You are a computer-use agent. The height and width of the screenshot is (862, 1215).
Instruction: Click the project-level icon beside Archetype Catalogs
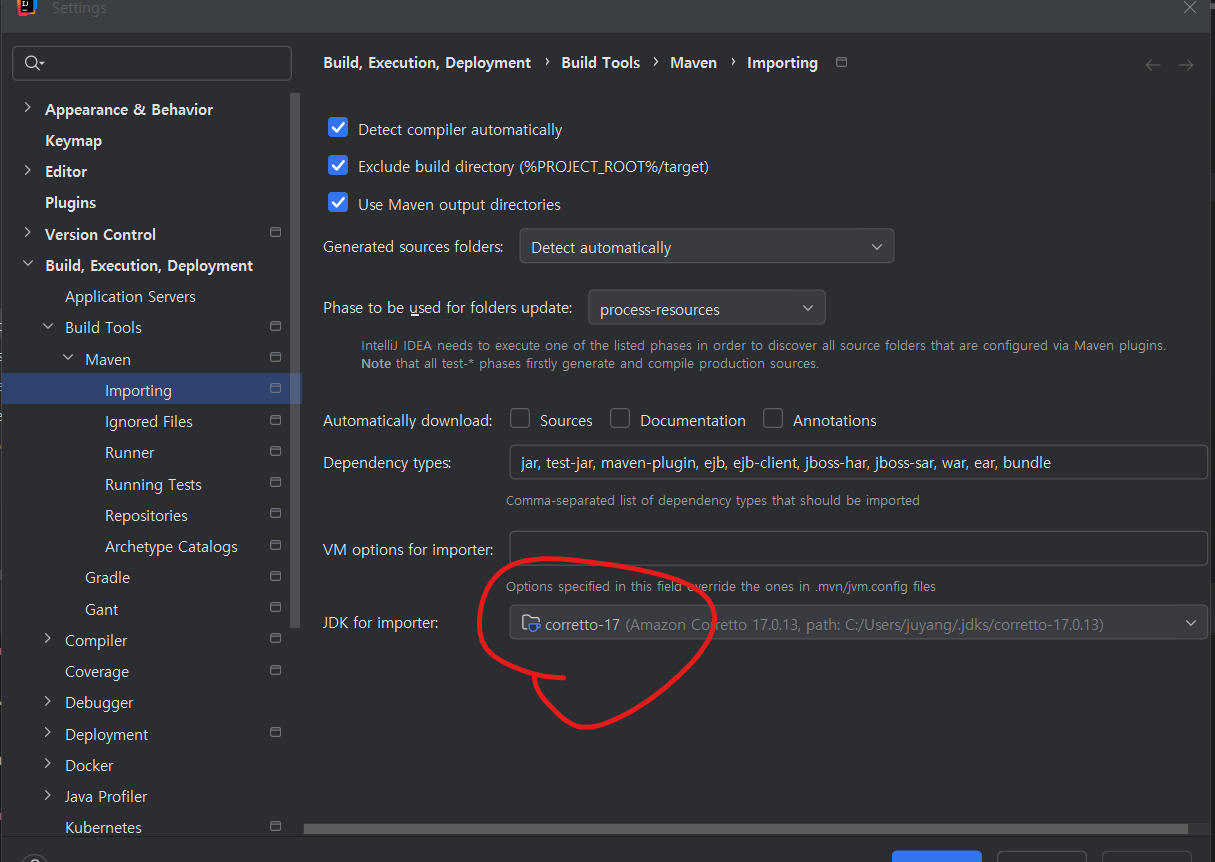click(275, 545)
